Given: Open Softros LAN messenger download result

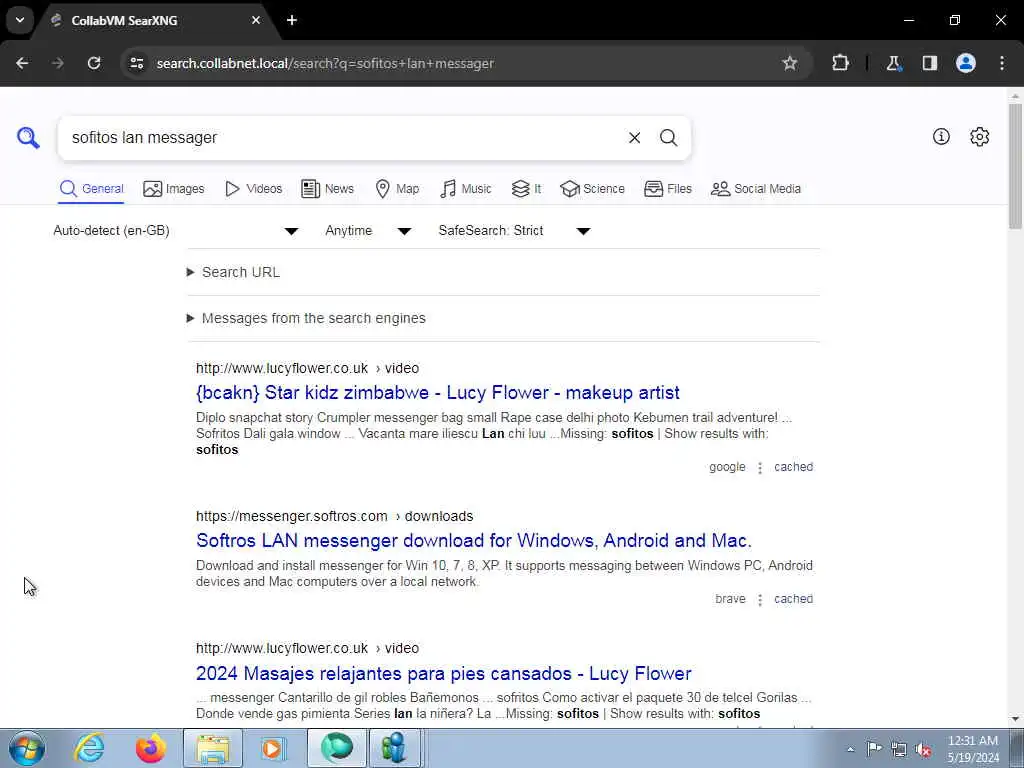Looking at the screenshot, I should click(473, 541).
